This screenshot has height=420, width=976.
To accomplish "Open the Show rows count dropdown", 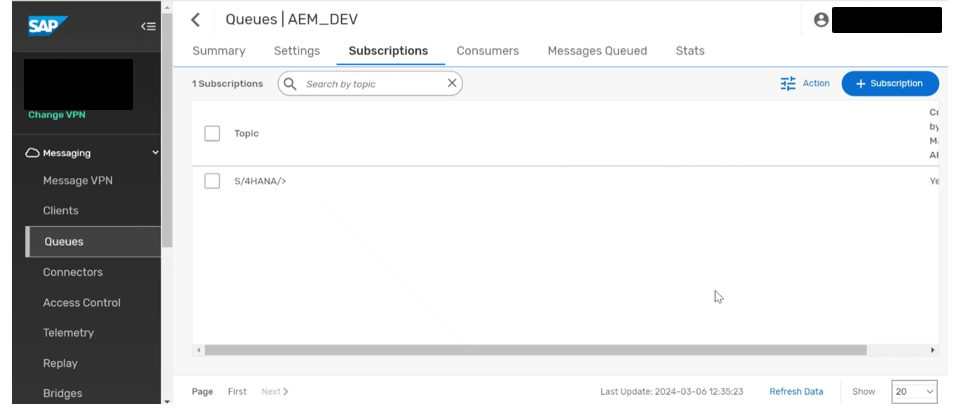I will (x=914, y=391).
